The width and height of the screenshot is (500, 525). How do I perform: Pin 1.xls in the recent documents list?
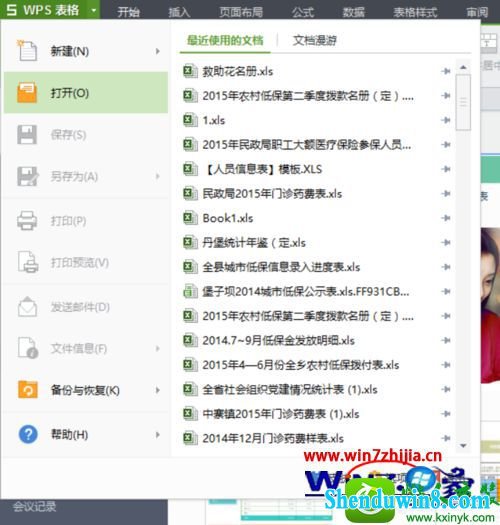coord(446,120)
